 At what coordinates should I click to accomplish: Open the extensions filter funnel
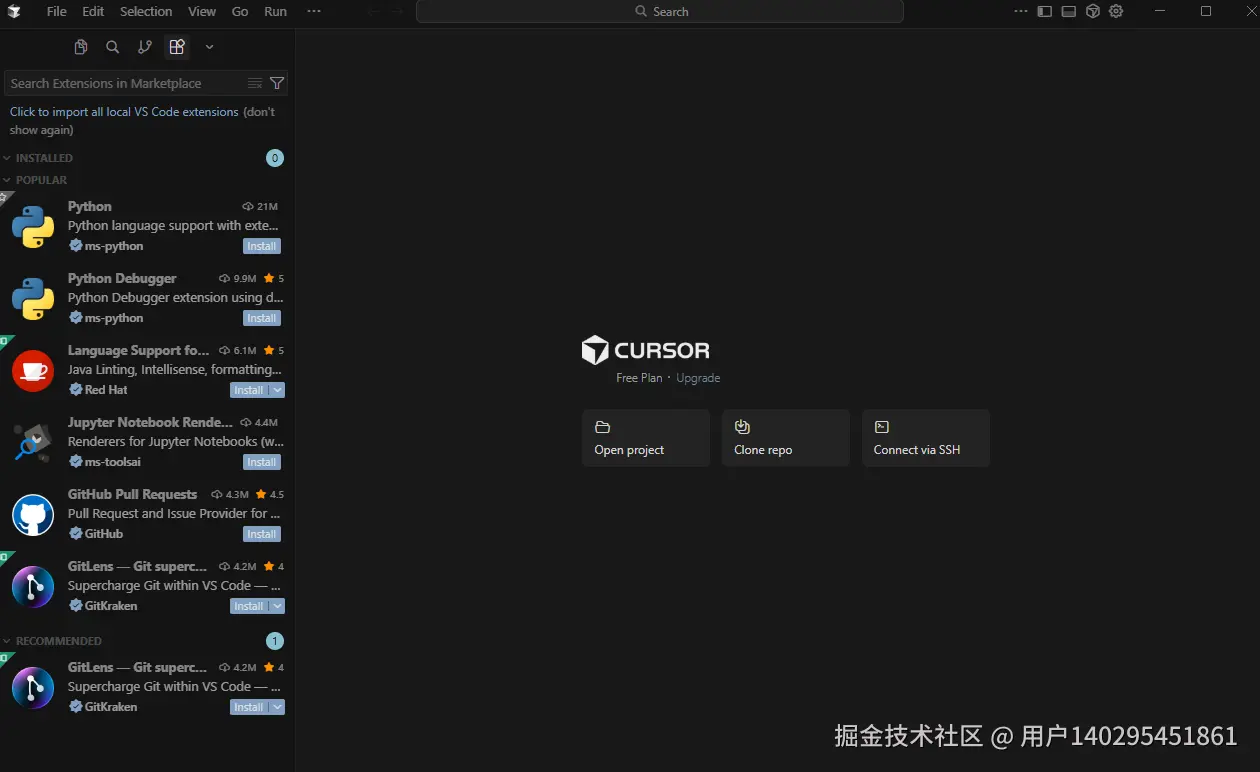coord(277,83)
